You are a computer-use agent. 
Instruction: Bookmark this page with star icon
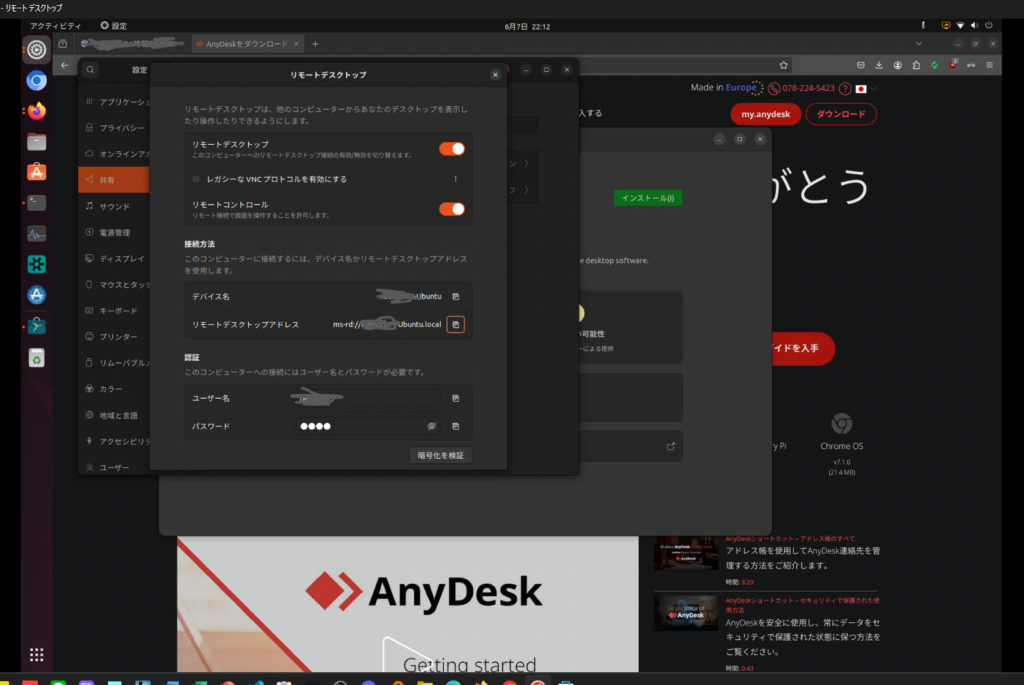pos(785,65)
